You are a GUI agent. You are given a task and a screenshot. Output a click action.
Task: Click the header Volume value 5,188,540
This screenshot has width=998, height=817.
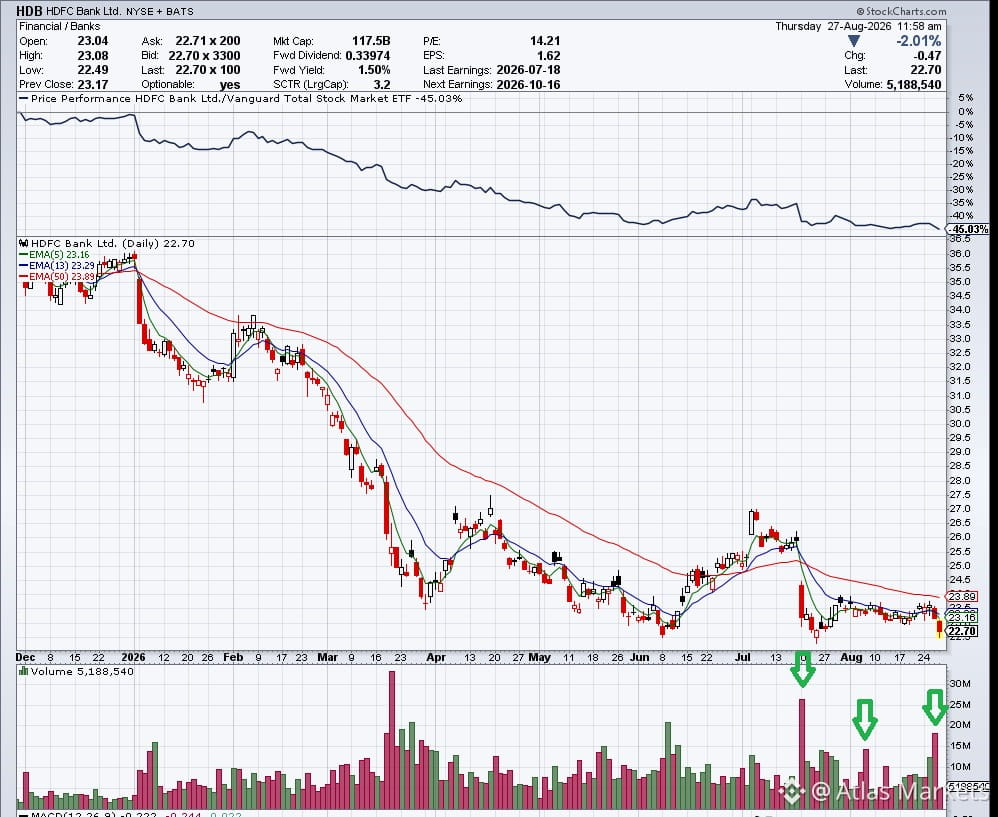coord(913,85)
